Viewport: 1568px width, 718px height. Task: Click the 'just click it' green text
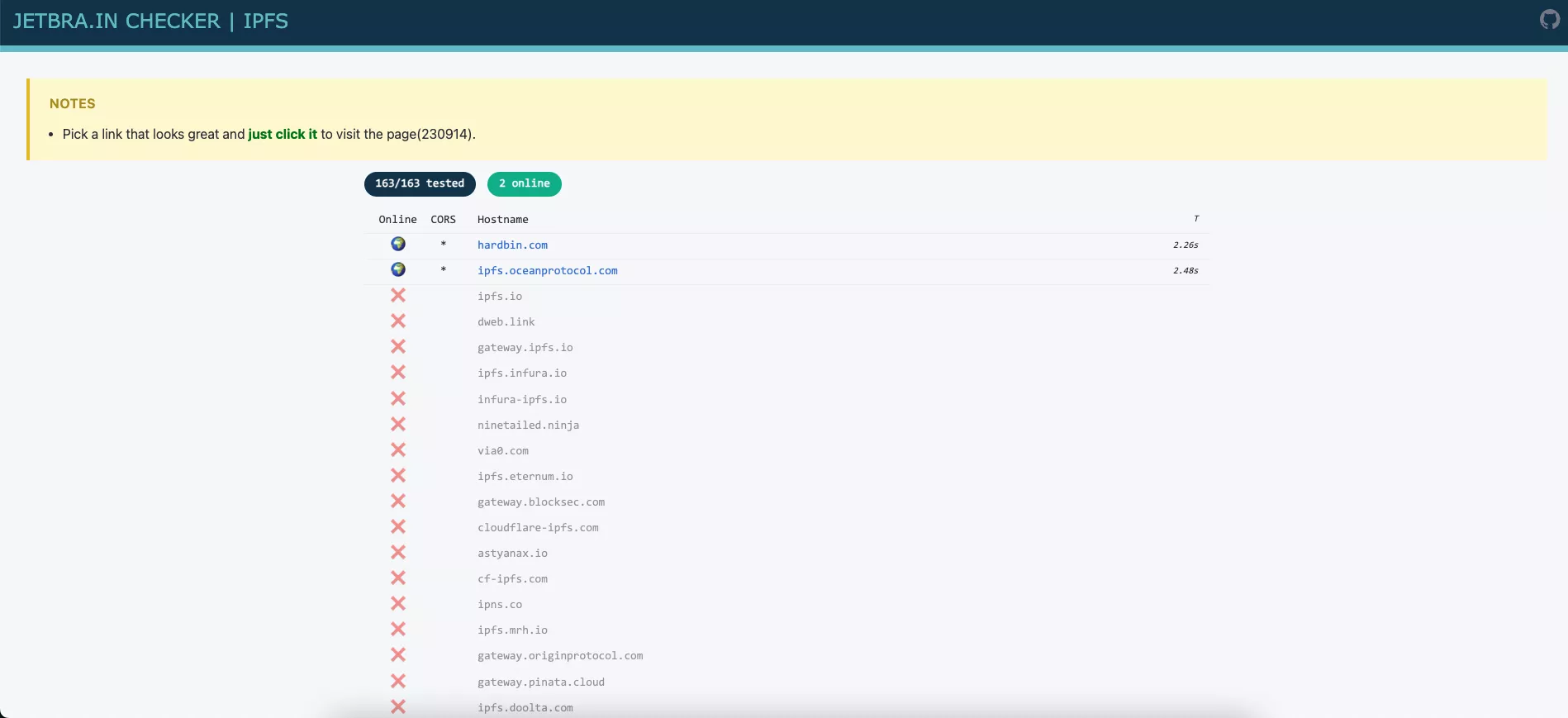283,134
